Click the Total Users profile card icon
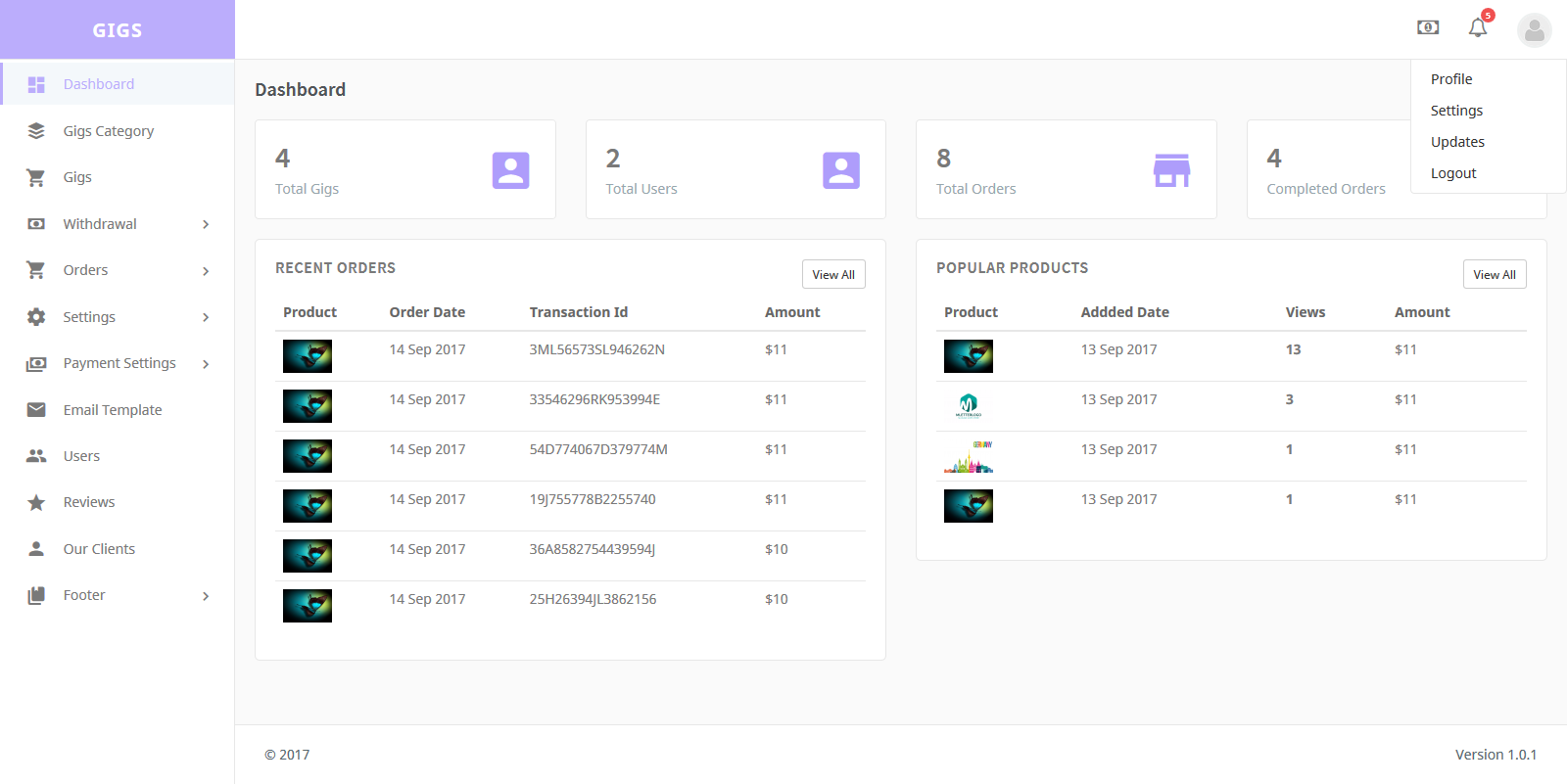The image size is (1567, 784). click(841, 170)
